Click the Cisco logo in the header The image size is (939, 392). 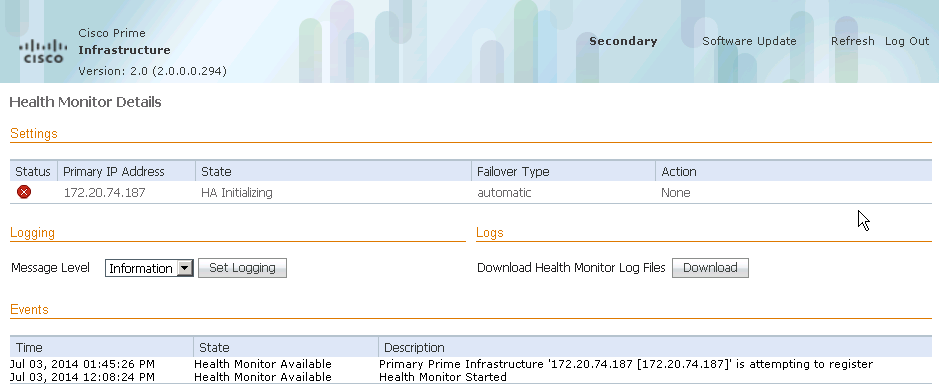(x=43, y=51)
